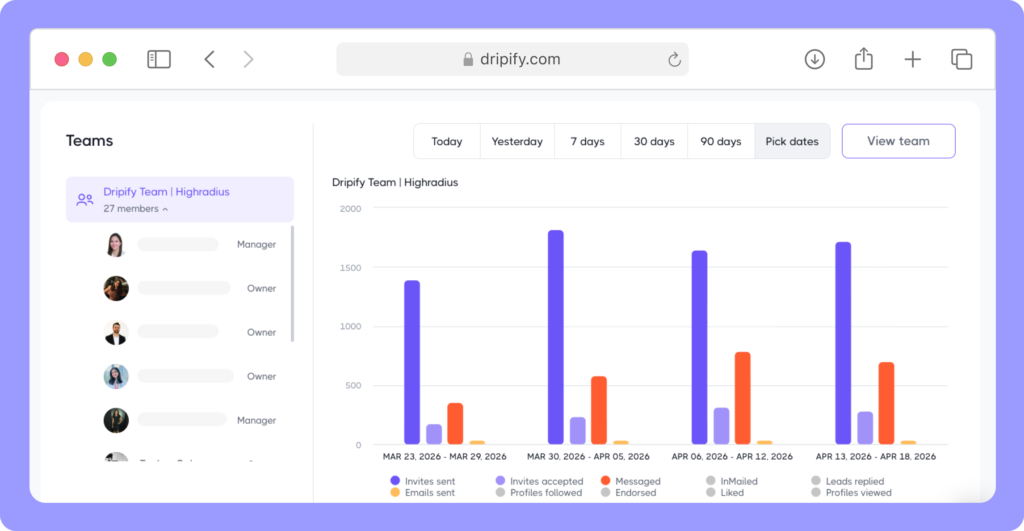Open third Owner member's avatar
This screenshot has width=1024, height=531.
point(116,376)
